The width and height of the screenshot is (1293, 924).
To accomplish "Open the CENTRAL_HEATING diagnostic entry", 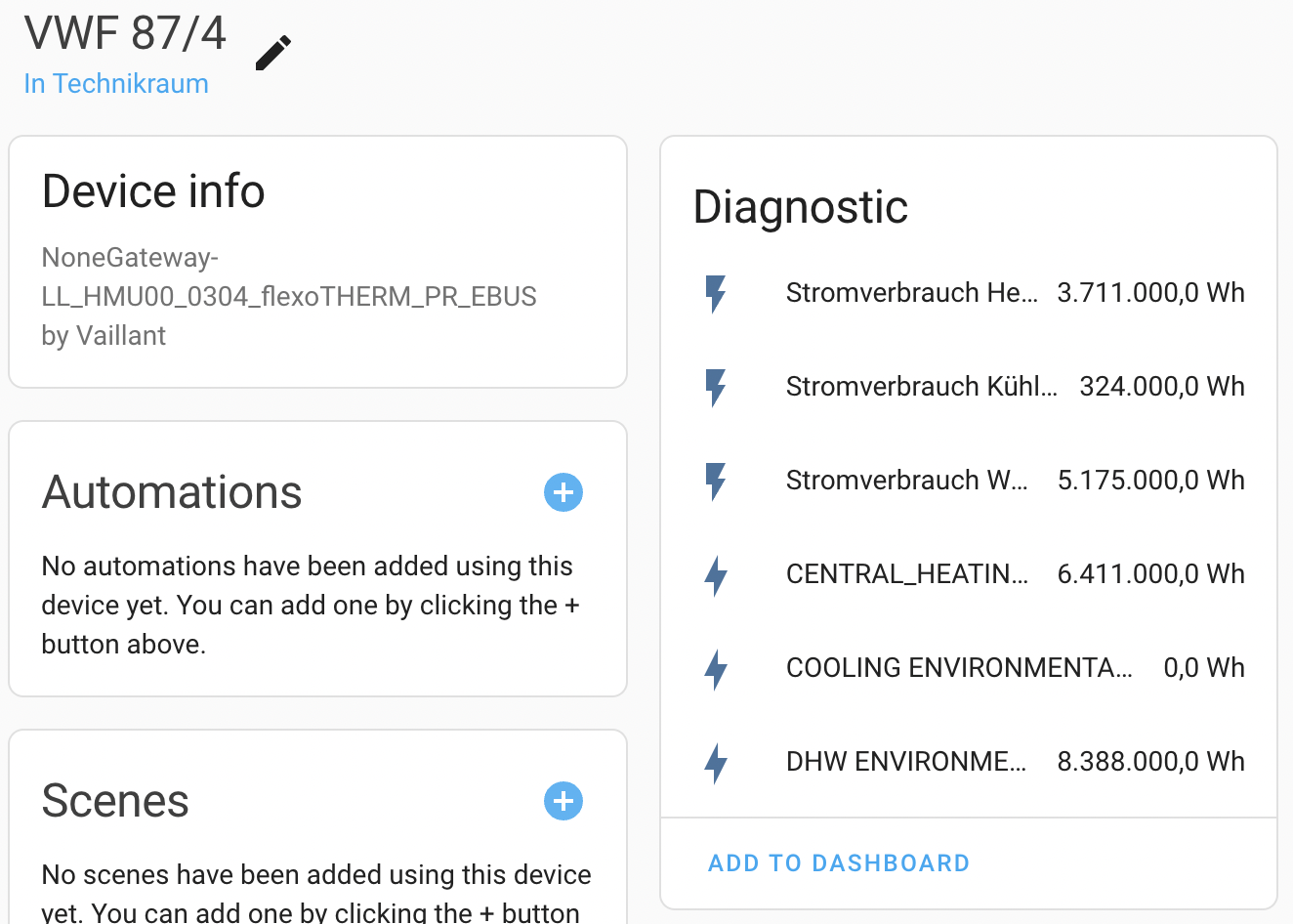I will click(906, 575).
